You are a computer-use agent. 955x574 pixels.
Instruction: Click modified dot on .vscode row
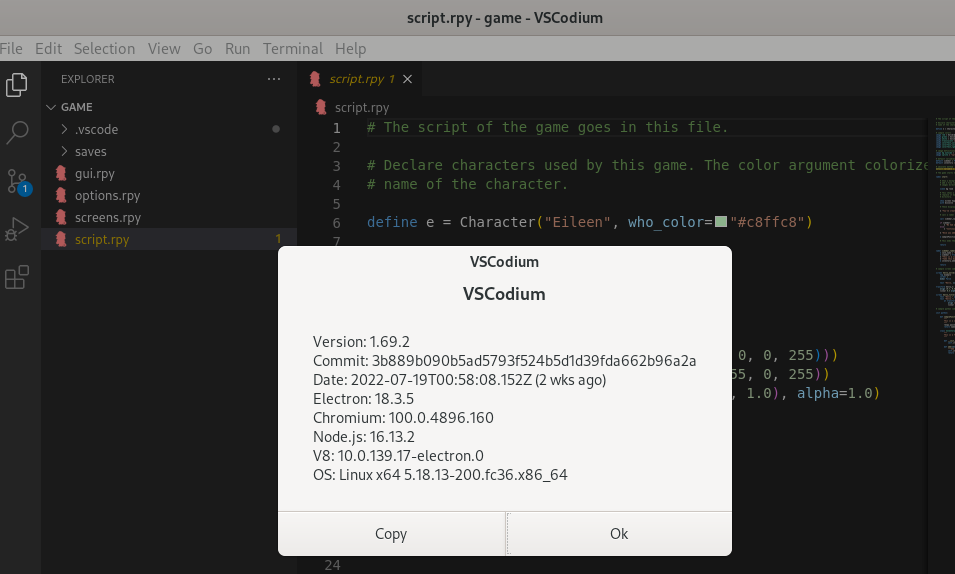tap(276, 129)
